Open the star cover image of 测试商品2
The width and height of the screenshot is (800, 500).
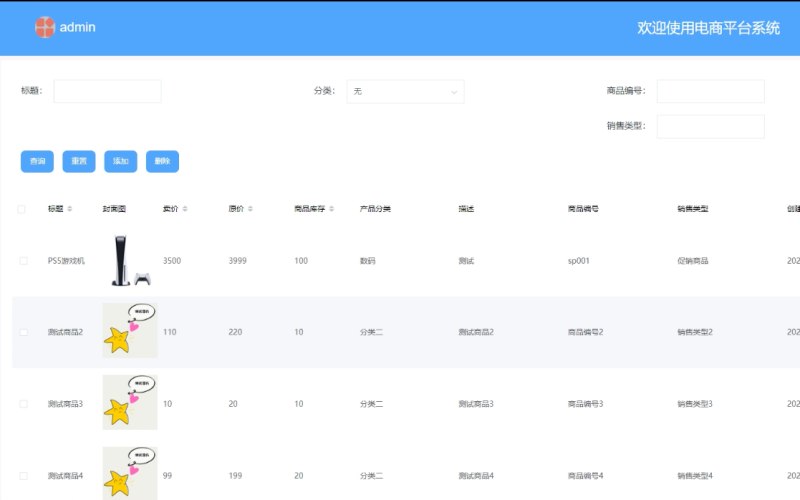point(130,330)
